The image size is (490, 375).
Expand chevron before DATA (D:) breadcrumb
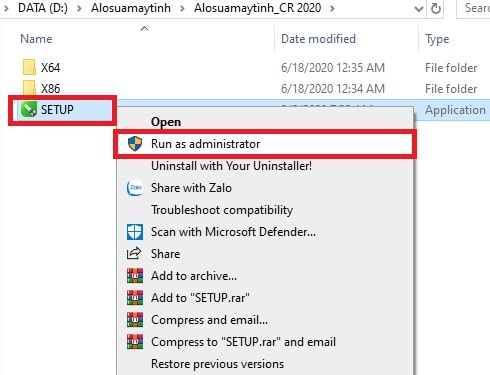coord(6,8)
